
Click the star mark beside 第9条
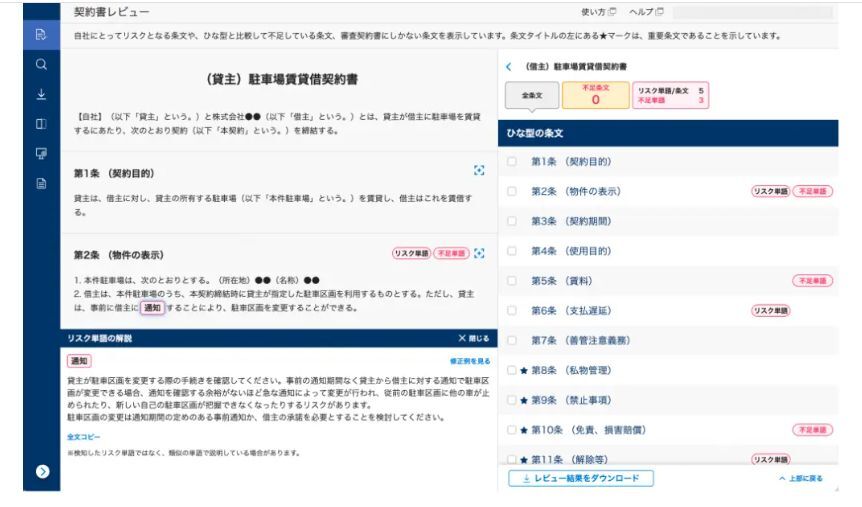click(x=524, y=400)
